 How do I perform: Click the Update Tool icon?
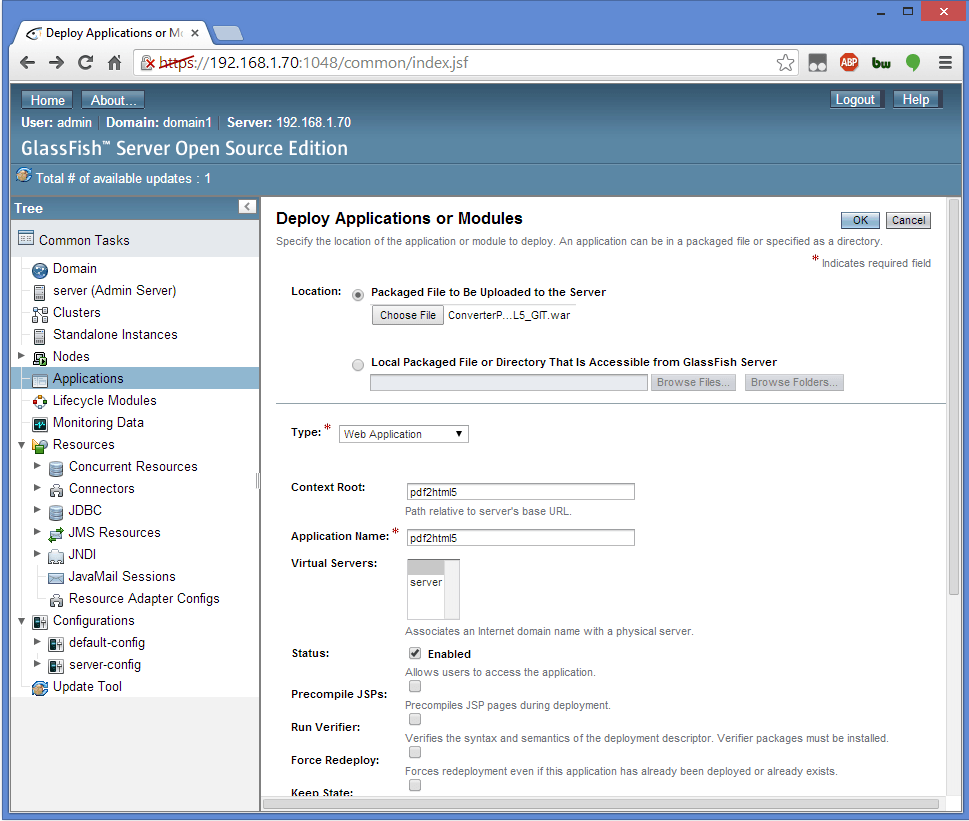[x=40, y=687]
